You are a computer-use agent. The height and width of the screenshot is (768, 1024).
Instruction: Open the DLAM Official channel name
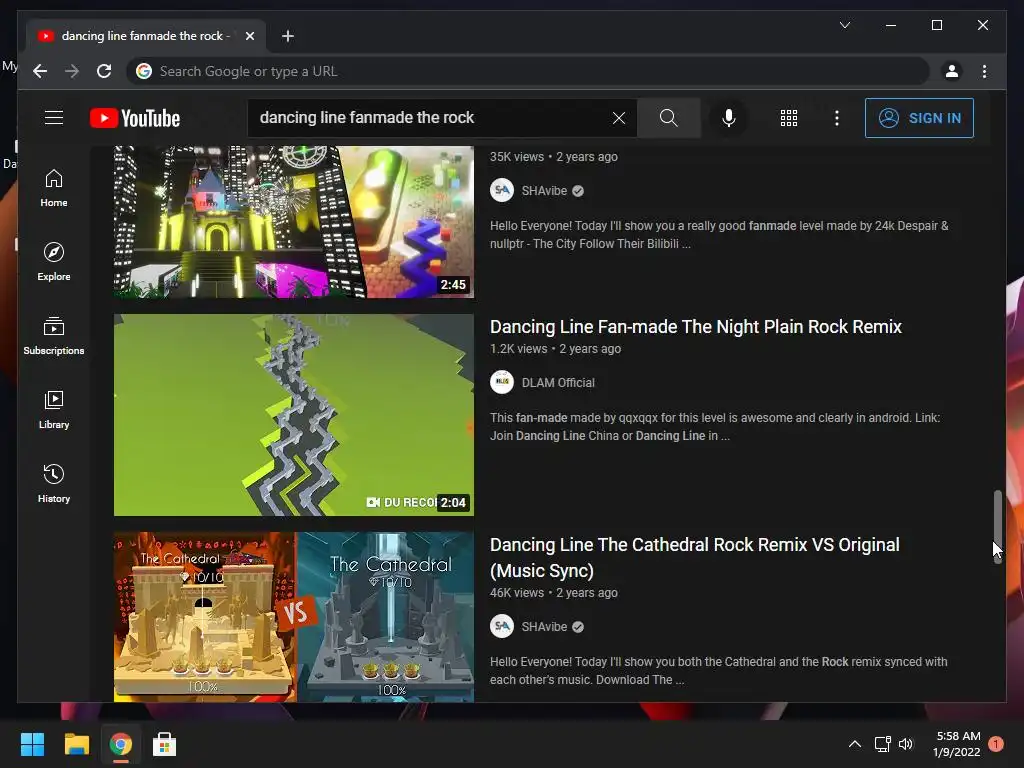(x=558, y=383)
